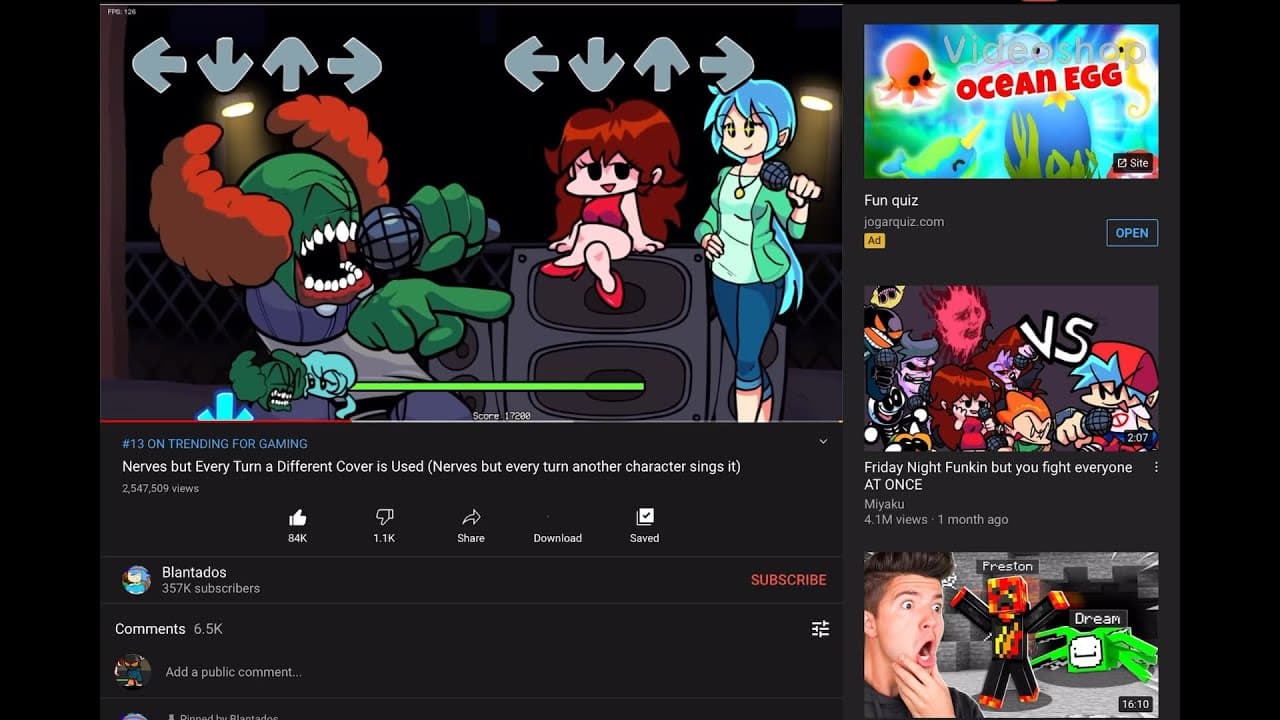Open the Blantados channel name link
This screenshot has height=720, width=1280.
tap(194, 572)
